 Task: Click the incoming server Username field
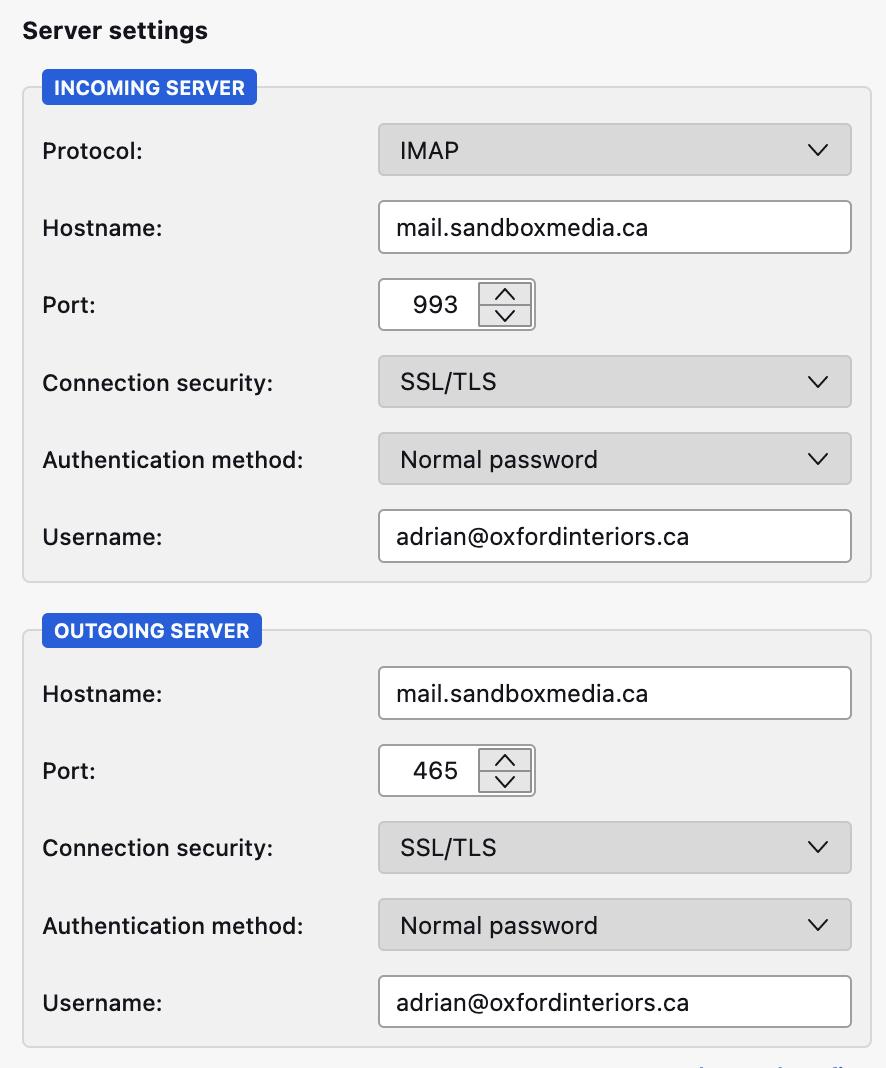point(614,536)
